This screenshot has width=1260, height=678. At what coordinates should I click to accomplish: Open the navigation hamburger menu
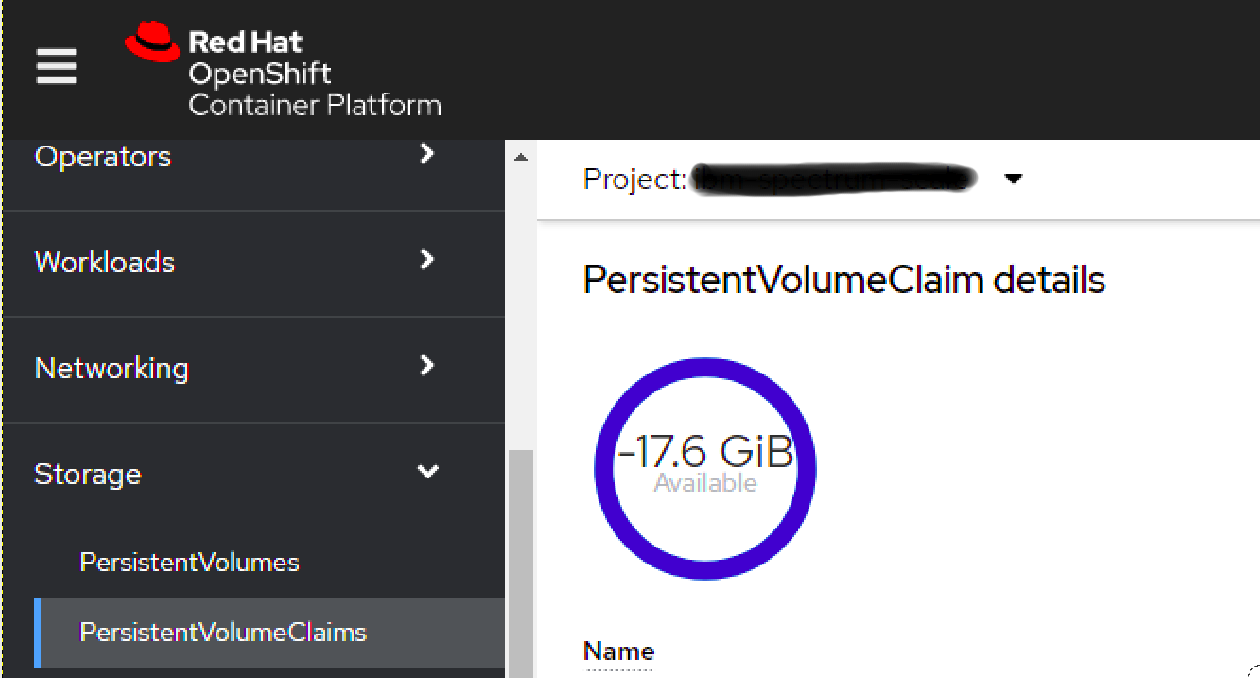coord(56,66)
